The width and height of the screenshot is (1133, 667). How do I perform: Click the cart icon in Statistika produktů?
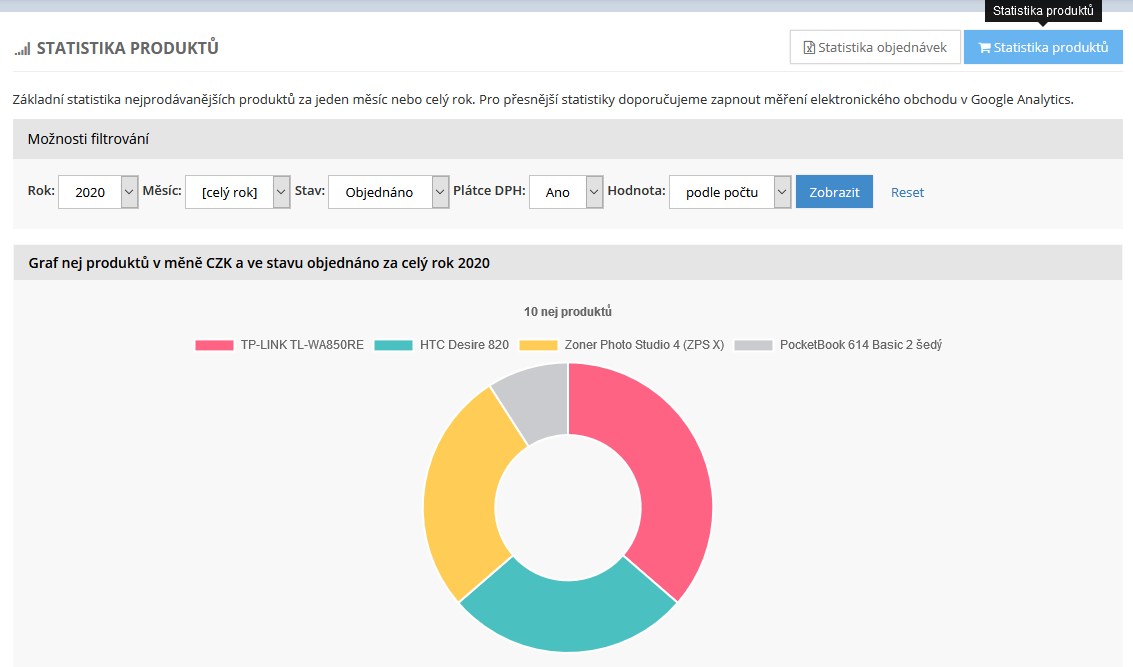pyautogui.click(x=984, y=48)
